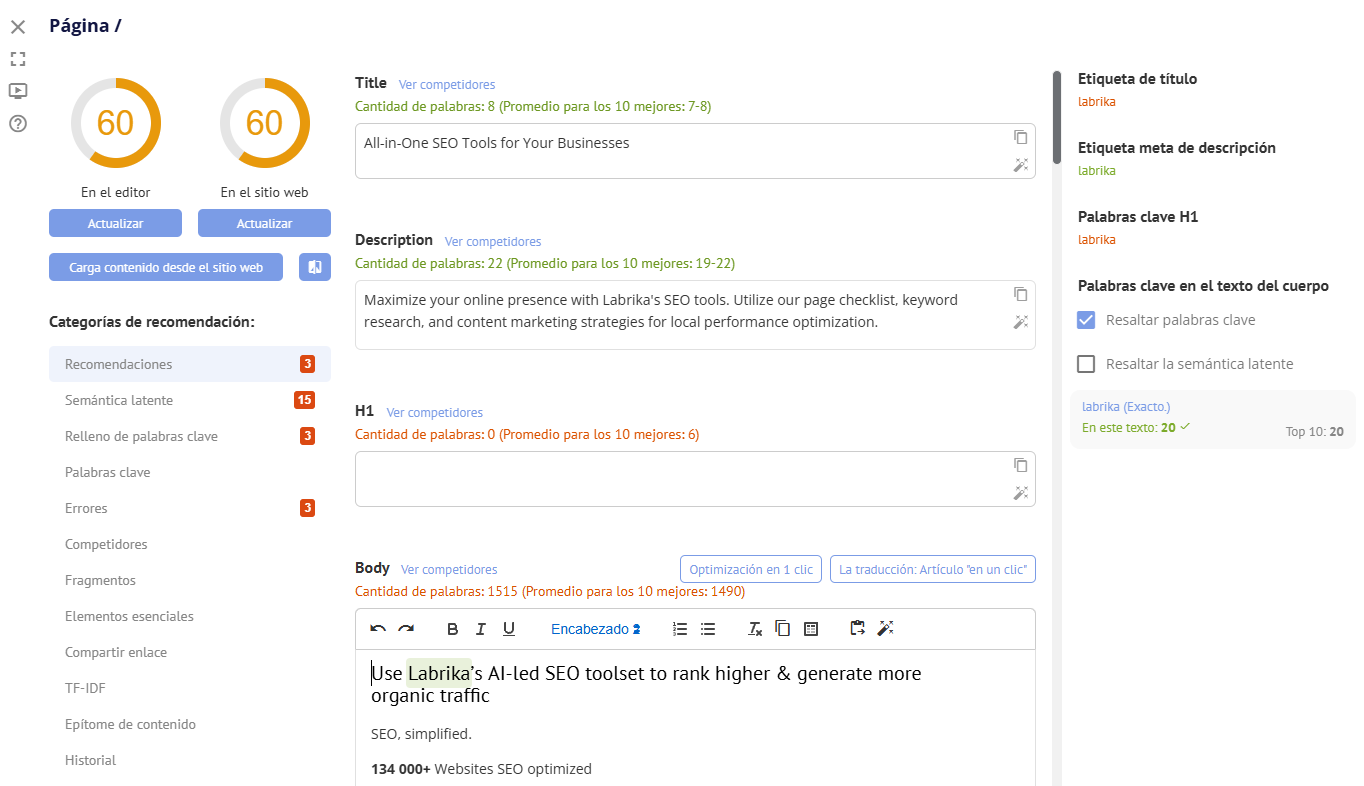Image resolution: width=1364 pixels, height=786 pixels.
Task: Copy the Title field content
Action: coord(1020,137)
